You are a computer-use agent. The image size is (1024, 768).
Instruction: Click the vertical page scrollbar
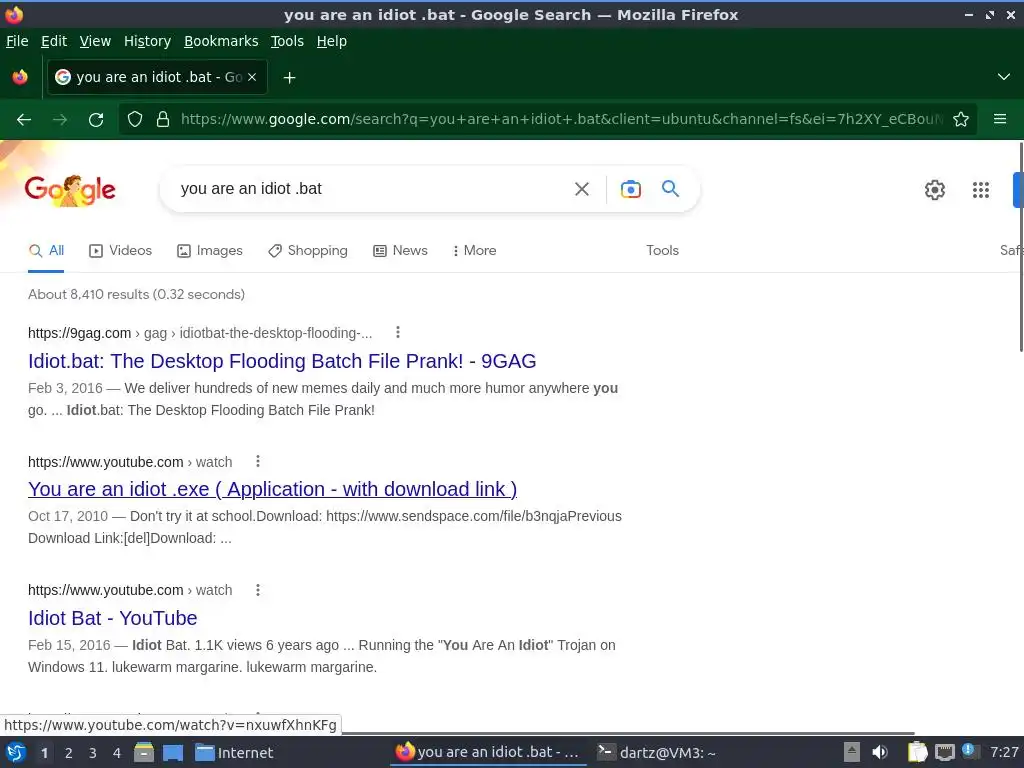point(1020,248)
